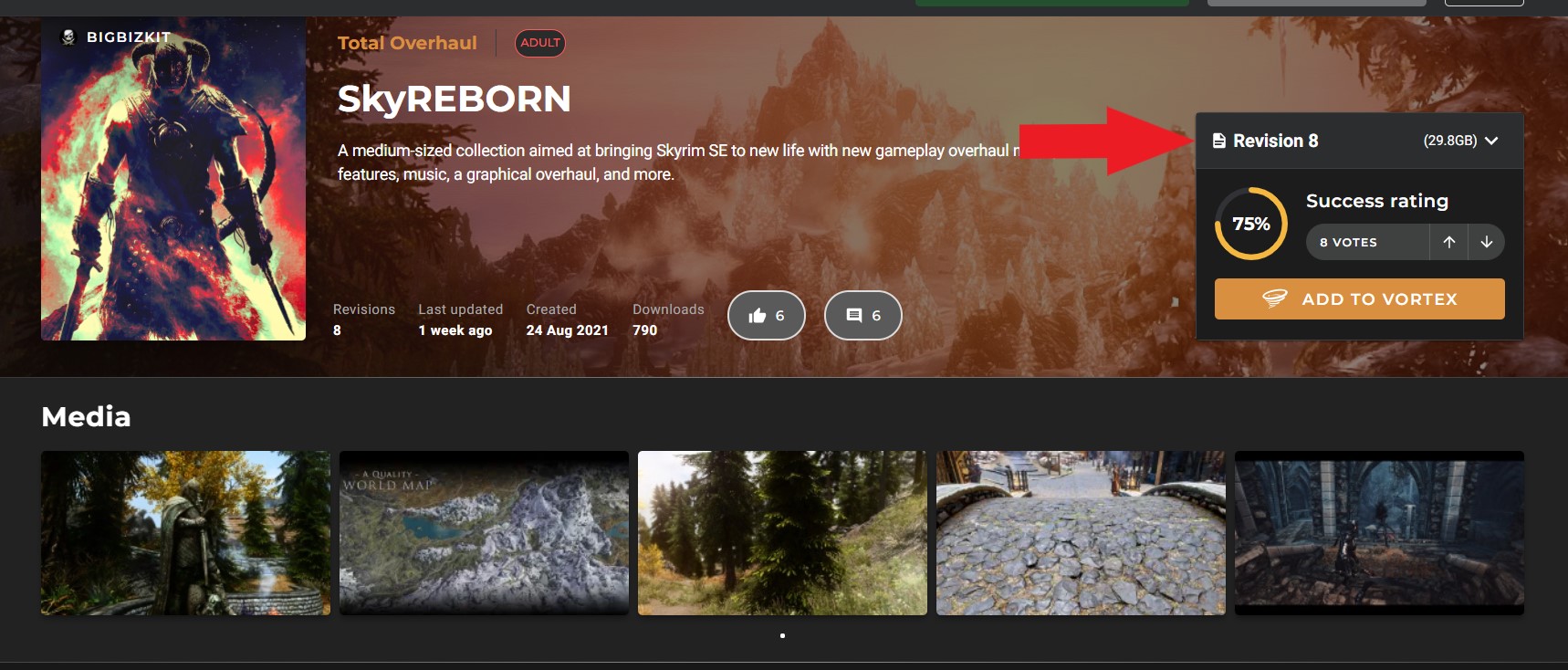Select the Total Overhaul category link
This screenshot has width=1568, height=670.
point(407,43)
